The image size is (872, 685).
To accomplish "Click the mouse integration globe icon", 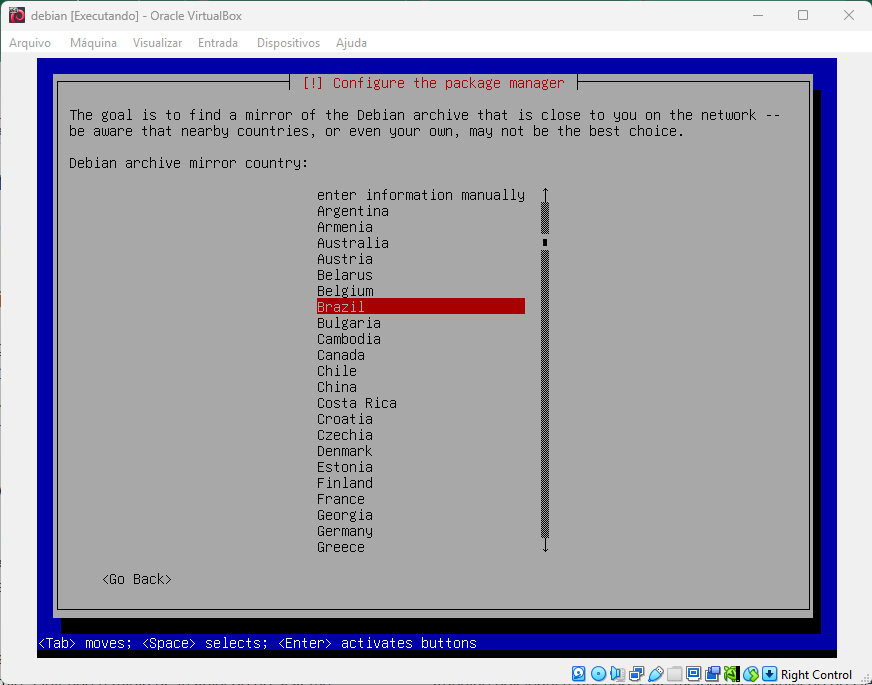I will click(x=751, y=674).
